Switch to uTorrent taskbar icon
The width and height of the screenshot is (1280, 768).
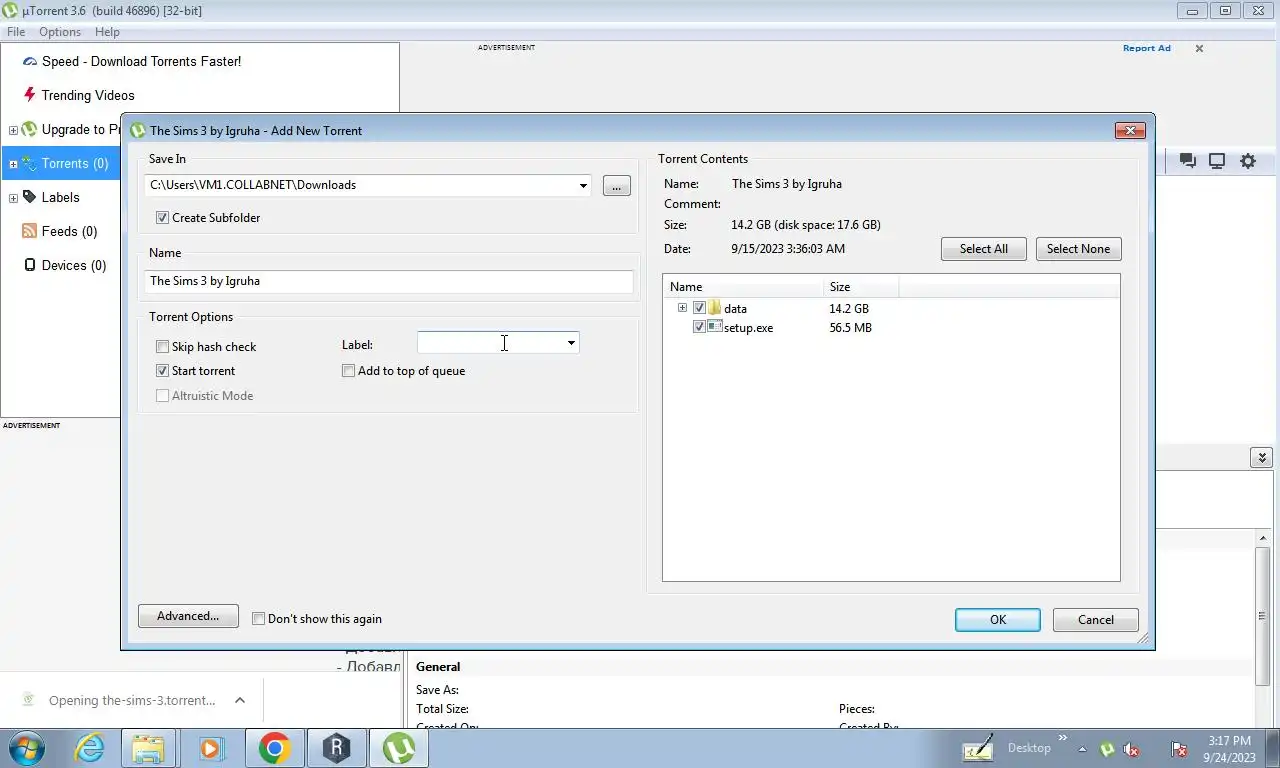click(398, 748)
